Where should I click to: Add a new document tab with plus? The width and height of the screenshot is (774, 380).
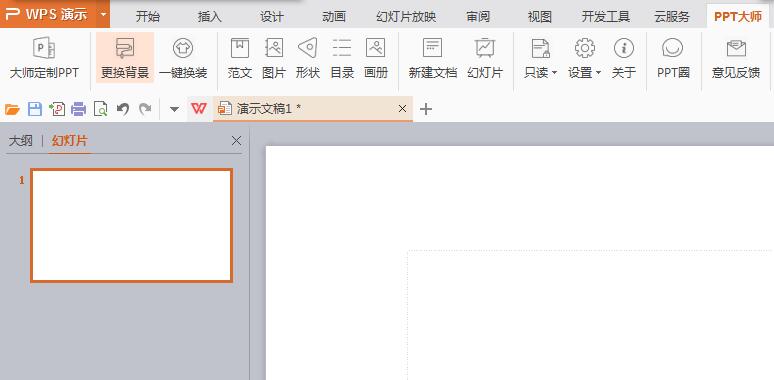[x=426, y=109]
